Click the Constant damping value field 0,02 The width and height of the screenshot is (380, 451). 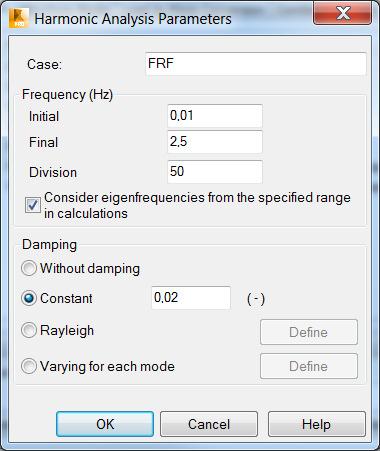coord(191,297)
